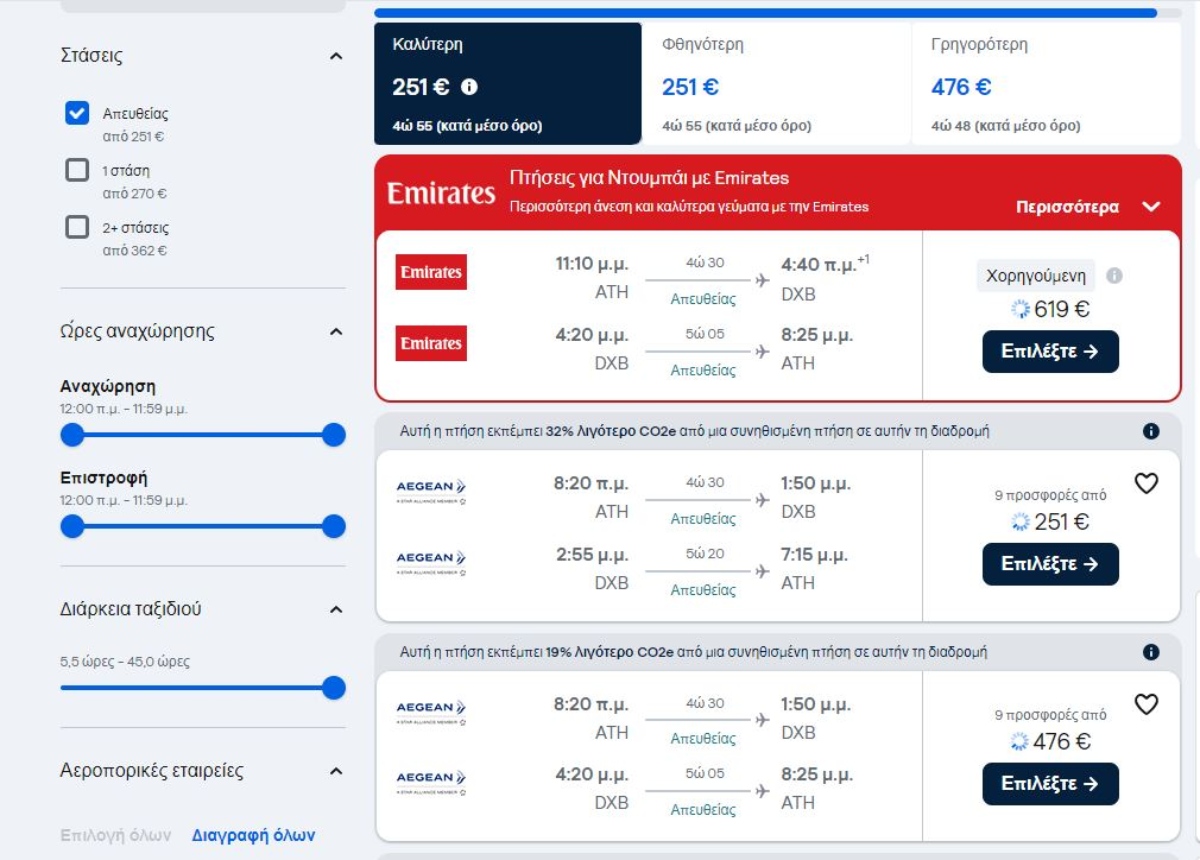
Task: Check the 1 στάση filter checkbox
Action: 77,170
